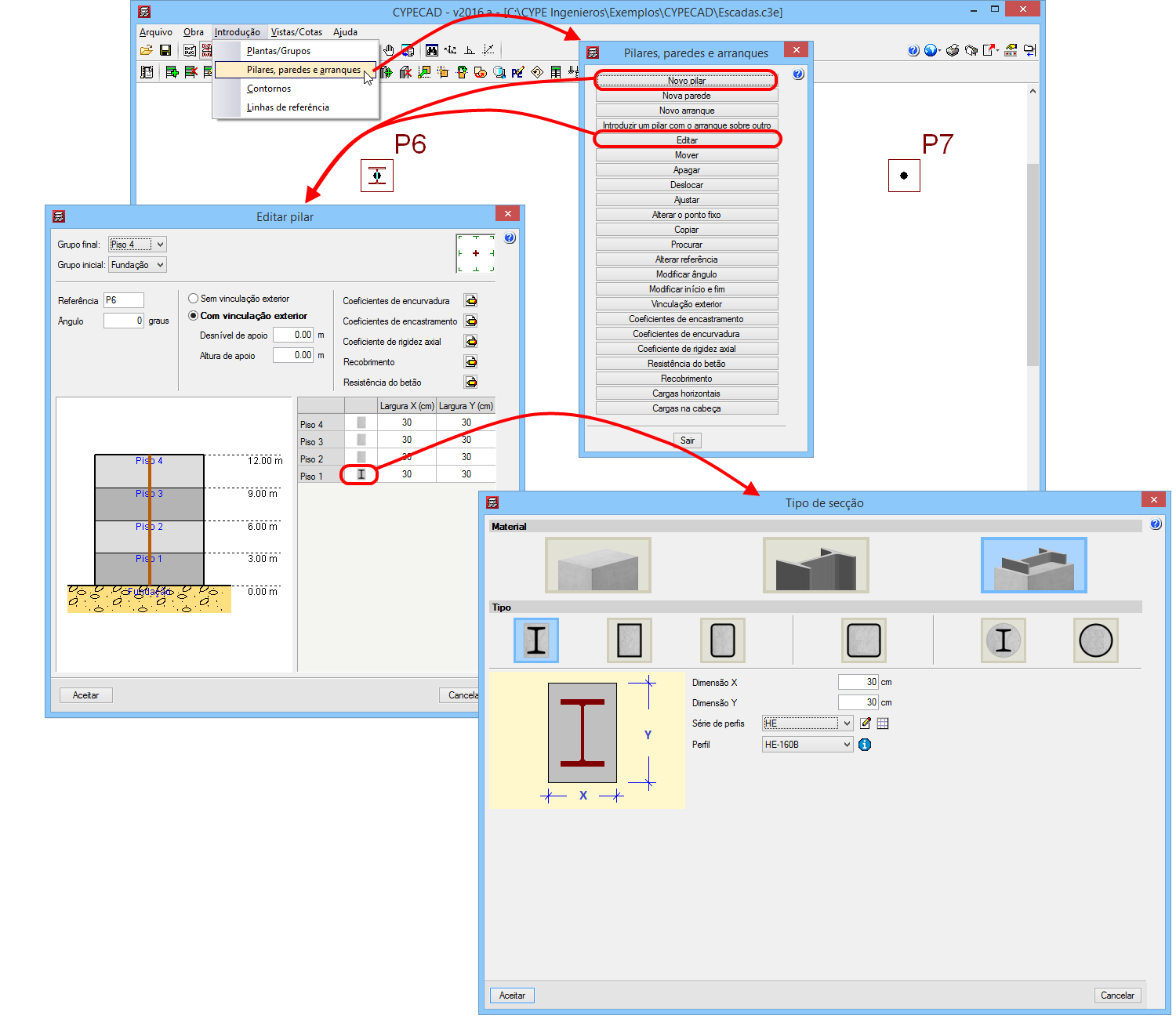Open Coeficiente de rigidez axial edit icon
The height and width of the screenshot is (1019, 1176).
coord(470,342)
